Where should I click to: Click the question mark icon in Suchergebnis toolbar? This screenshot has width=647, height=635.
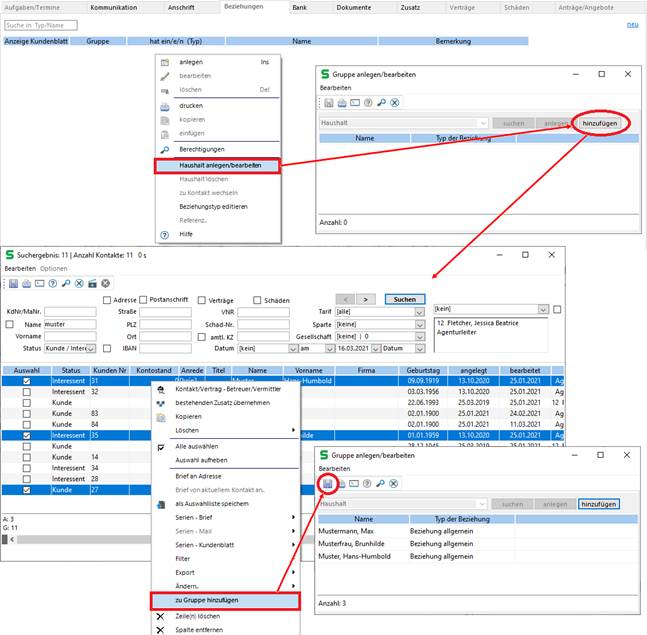(50, 283)
